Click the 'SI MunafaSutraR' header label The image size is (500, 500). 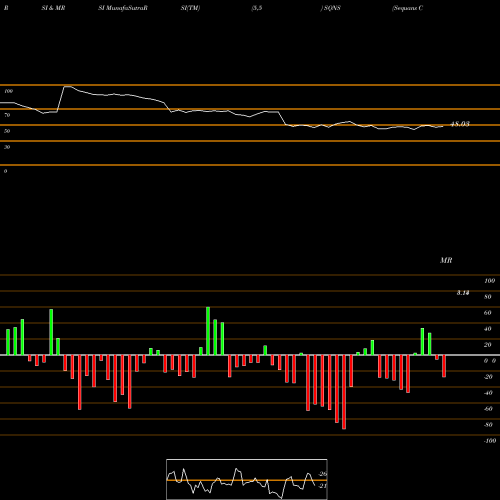point(123,8)
